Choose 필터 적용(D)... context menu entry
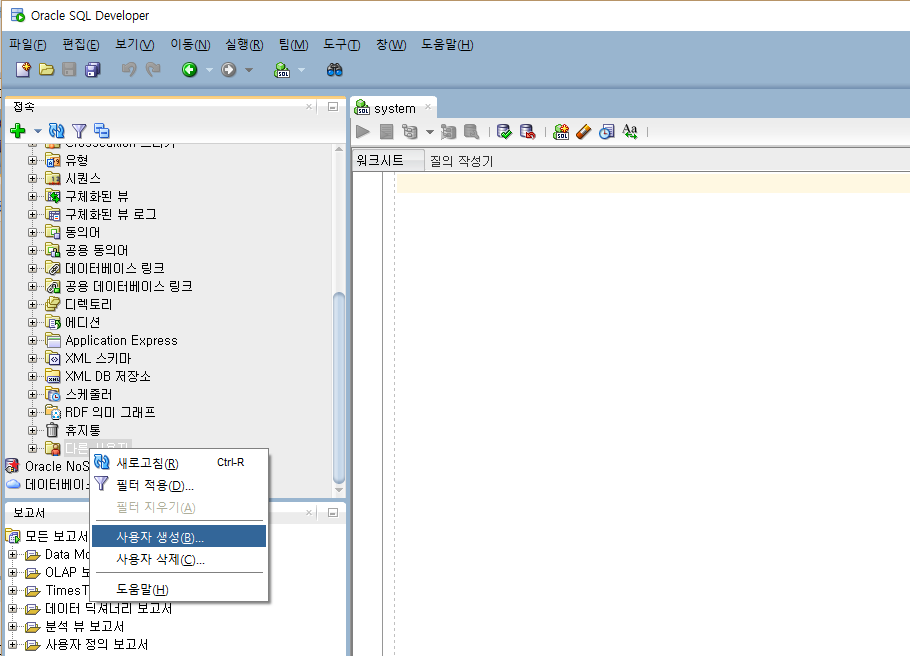The width and height of the screenshot is (910, 656). (x=179, y=485)
